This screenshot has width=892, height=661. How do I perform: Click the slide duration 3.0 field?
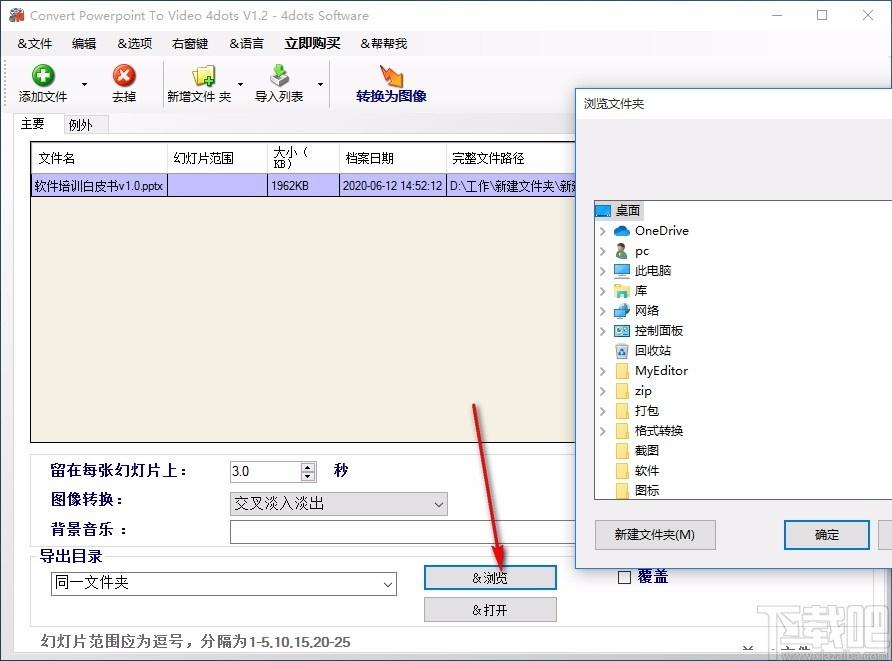tap(266, 472)
